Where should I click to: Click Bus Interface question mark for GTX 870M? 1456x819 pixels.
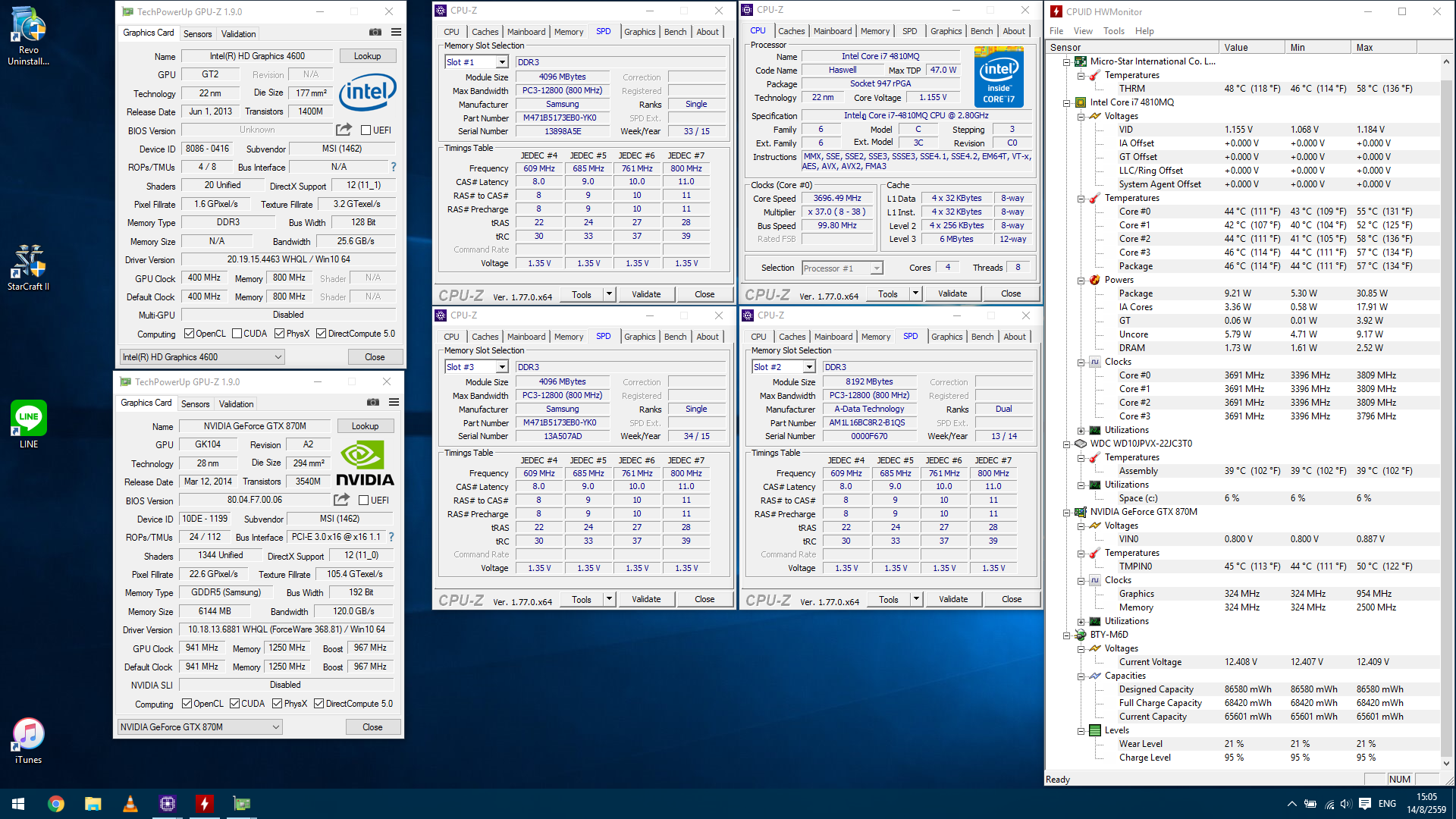(x=391, y=537)
